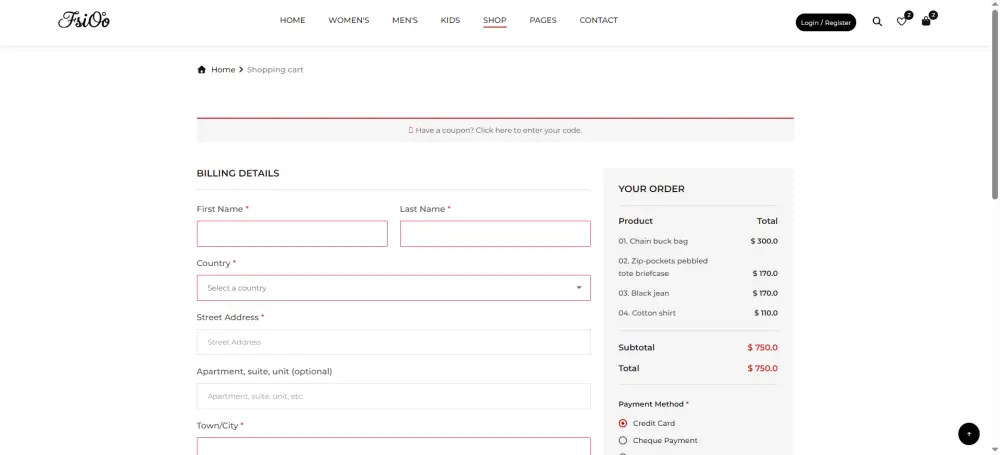The height and width of the screenshot is (455, 1000).
Task: Click the '04. Cotton shirt' order item
Action: pos(647,313)
